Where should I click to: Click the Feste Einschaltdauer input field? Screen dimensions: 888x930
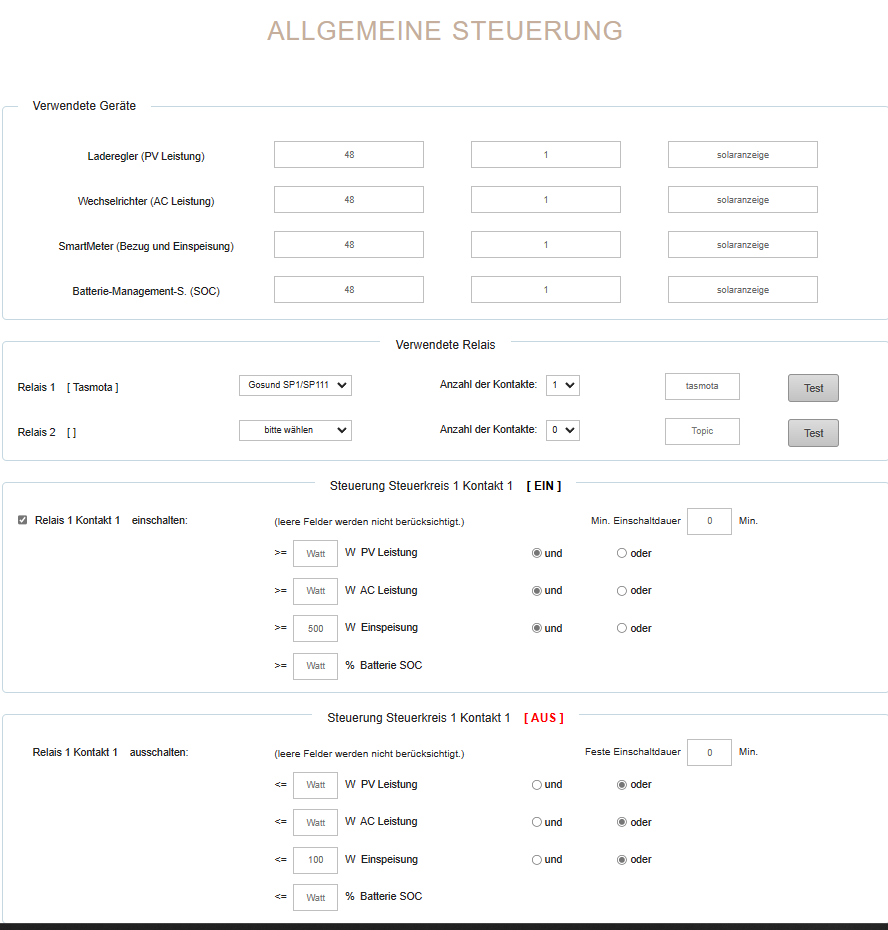click(709, 752)
